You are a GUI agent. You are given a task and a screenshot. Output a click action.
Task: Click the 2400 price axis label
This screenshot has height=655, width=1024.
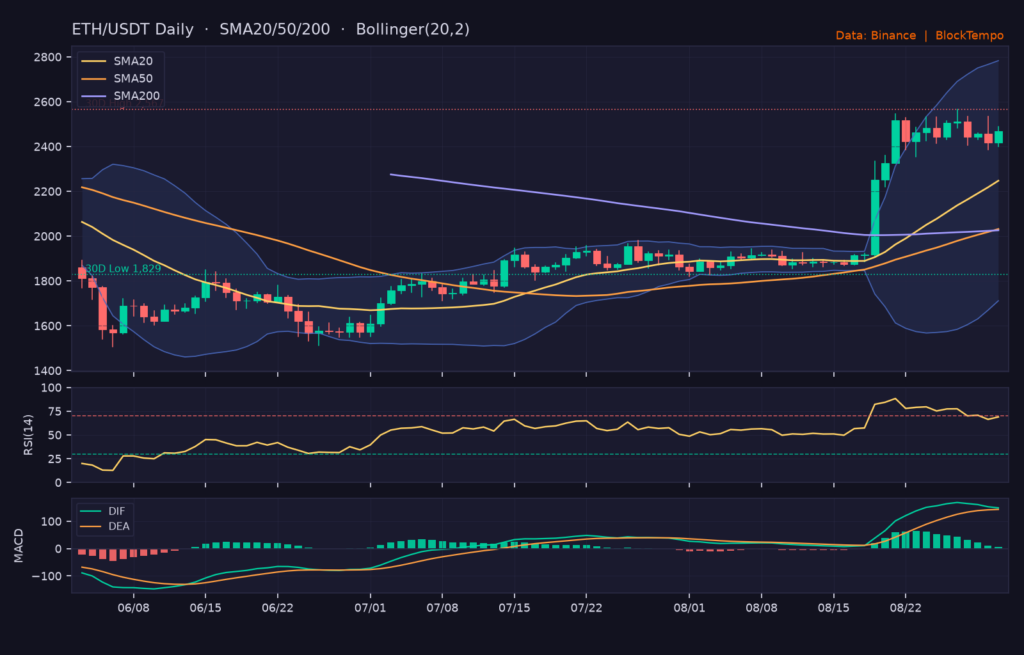coord(48,147)
